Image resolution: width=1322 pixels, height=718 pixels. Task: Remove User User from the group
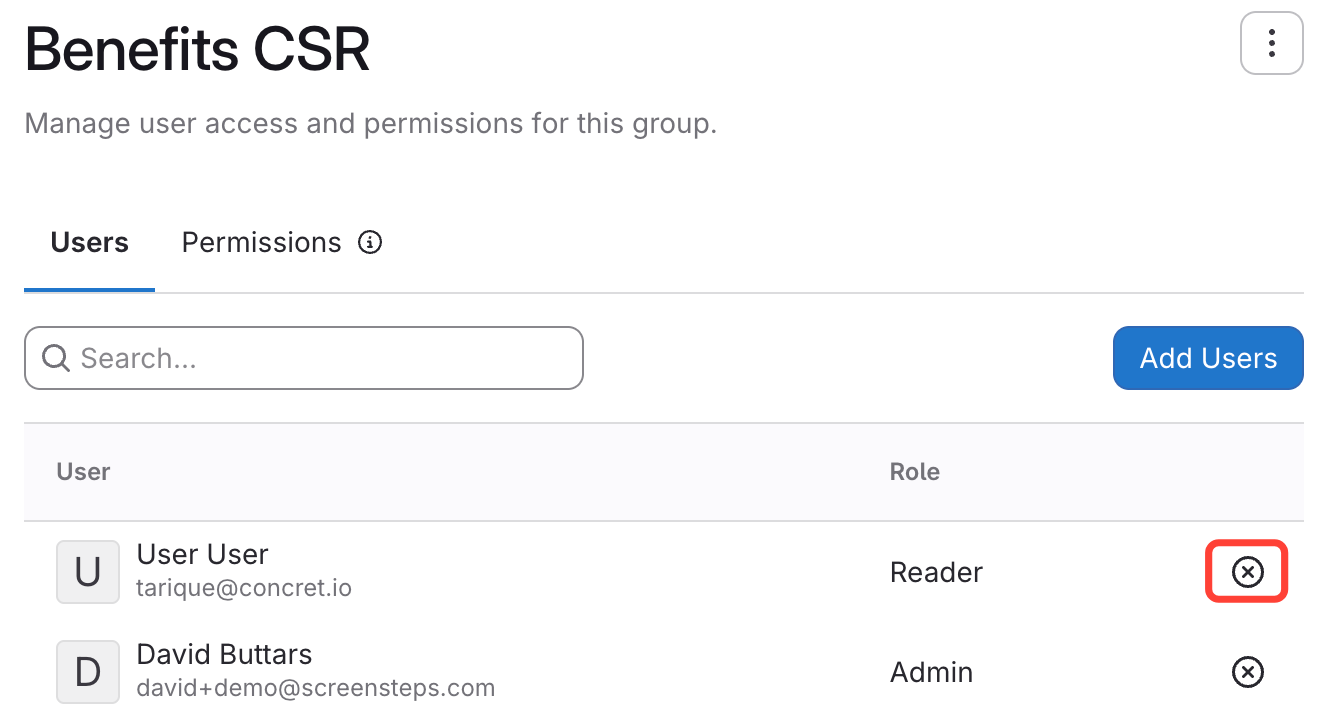(x=1247, y=572)
